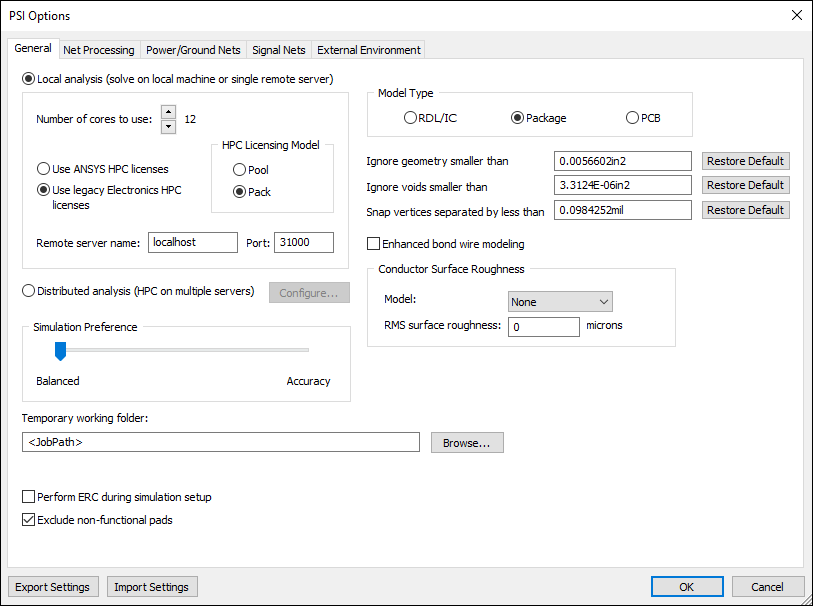
Task: Increase number of cores with up arrow
Action: (168, 112)
